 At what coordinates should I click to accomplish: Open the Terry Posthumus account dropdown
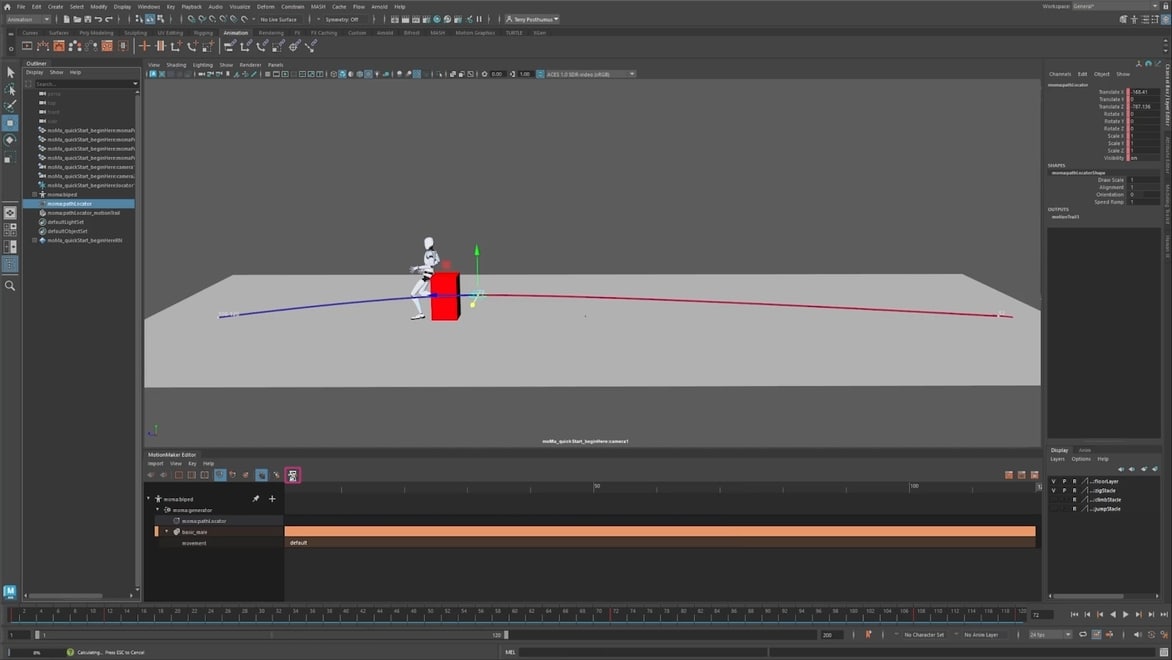click(x=532, y=19)
